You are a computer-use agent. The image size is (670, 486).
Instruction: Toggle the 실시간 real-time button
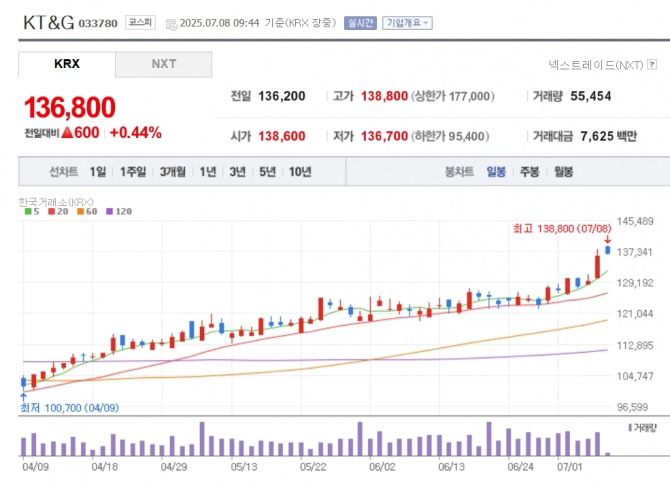pos(360,23)
